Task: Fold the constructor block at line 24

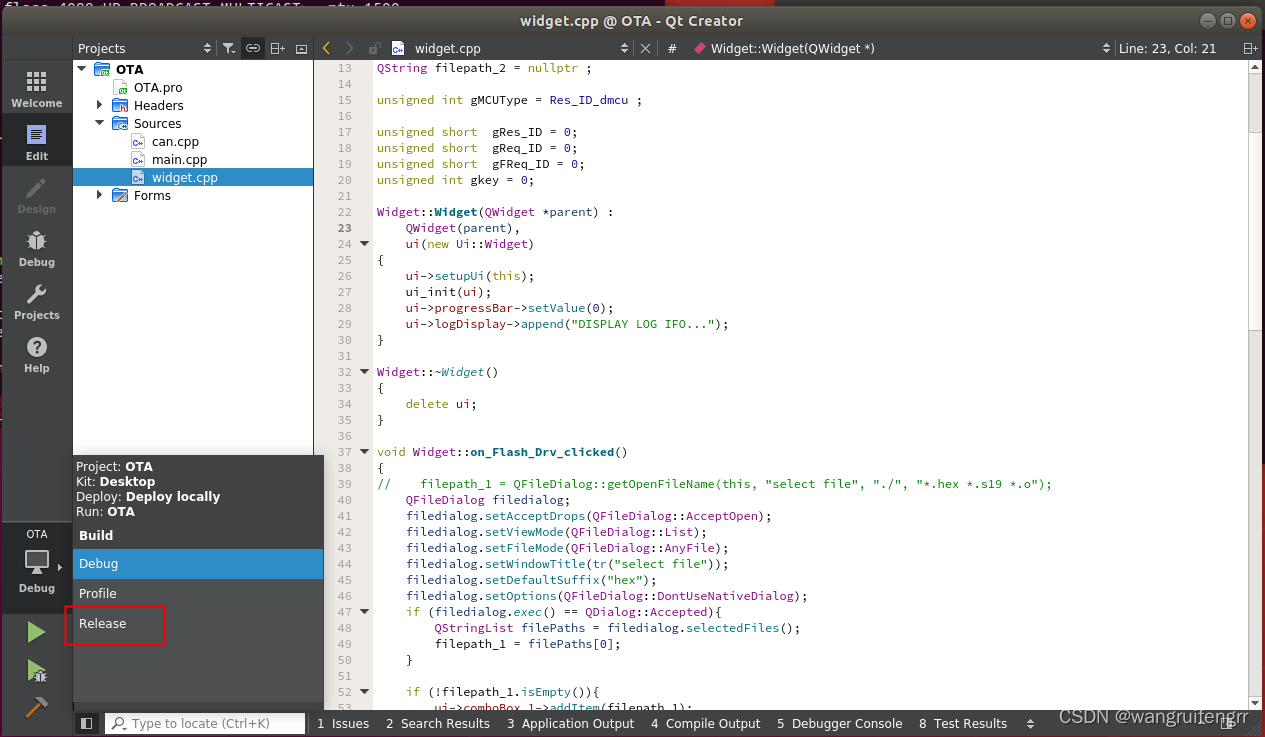Action: (365, 243)
